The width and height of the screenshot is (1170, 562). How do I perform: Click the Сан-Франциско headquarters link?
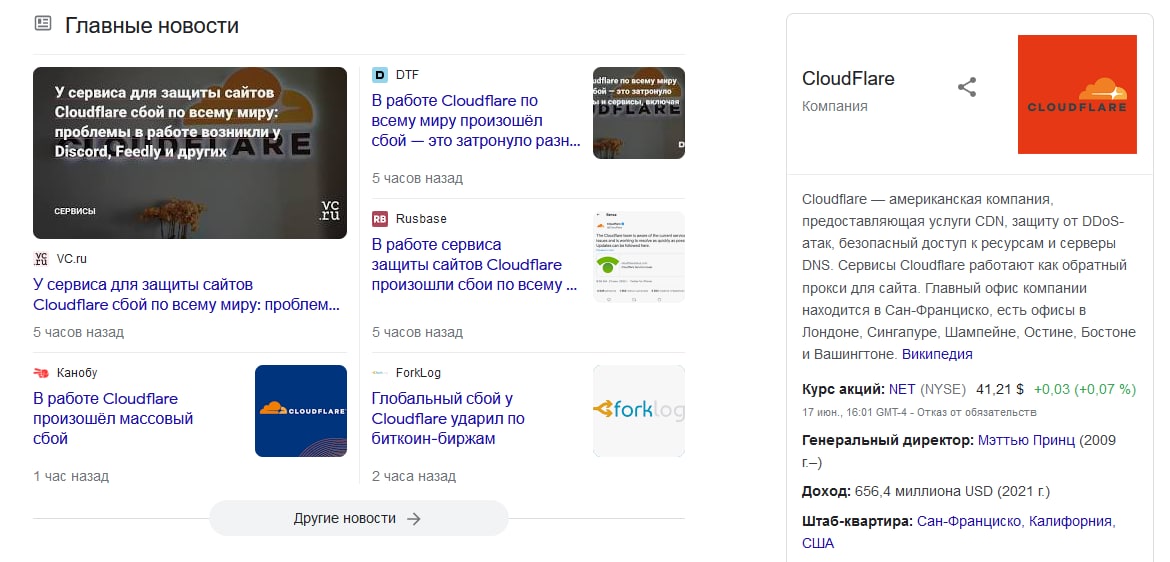[x=969, y=521]
